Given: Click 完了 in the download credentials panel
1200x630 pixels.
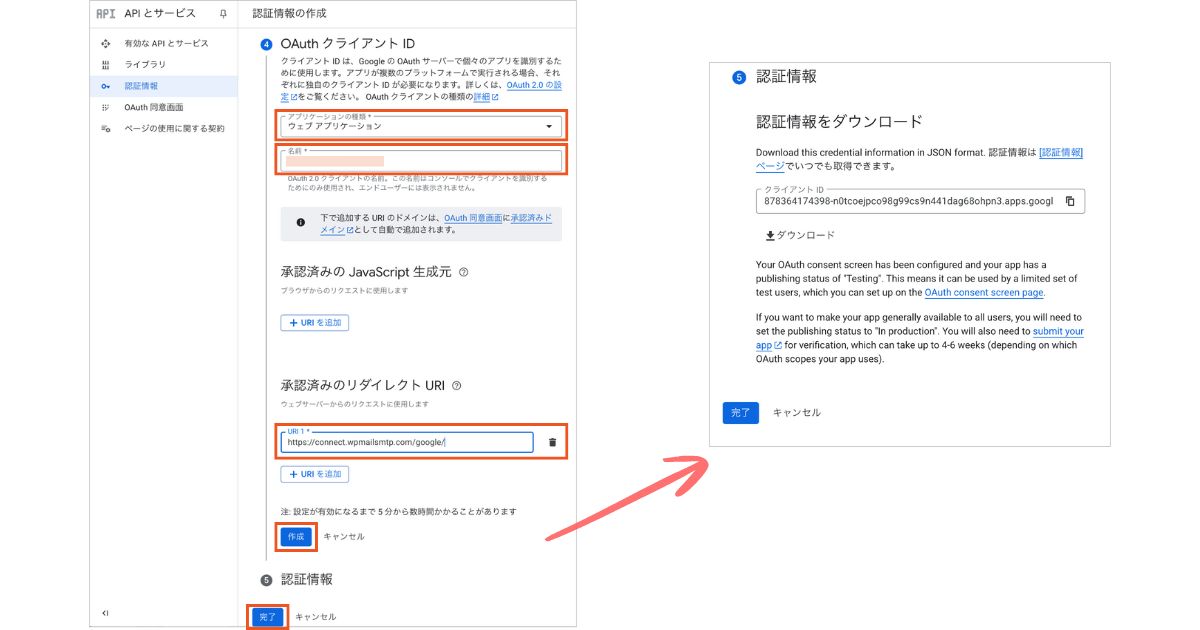Looking at the screenshot, I should 740,413.
